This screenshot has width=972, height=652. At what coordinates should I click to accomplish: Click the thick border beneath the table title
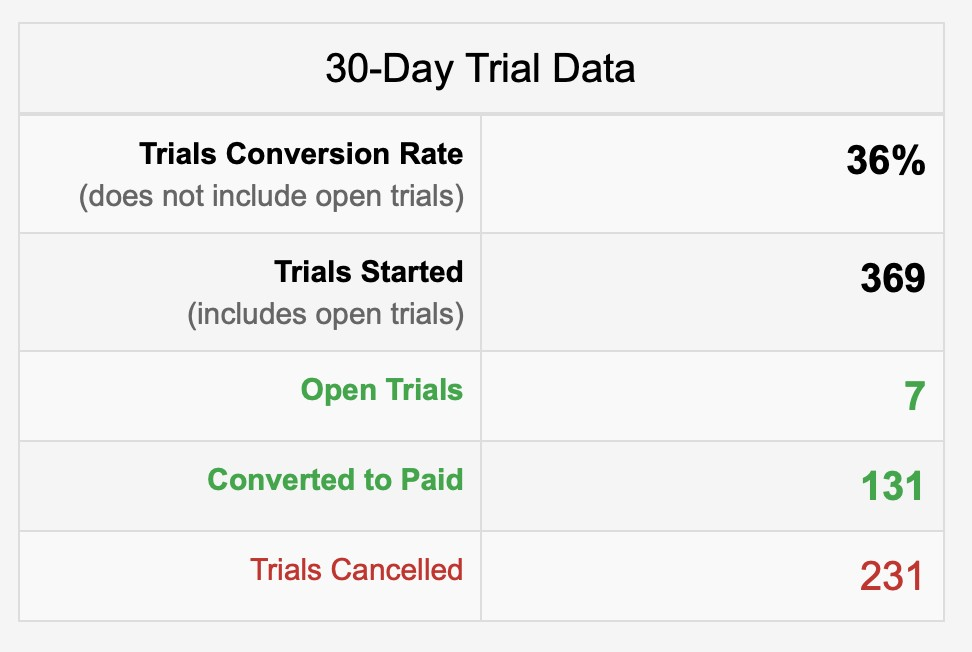click(482, 114)
